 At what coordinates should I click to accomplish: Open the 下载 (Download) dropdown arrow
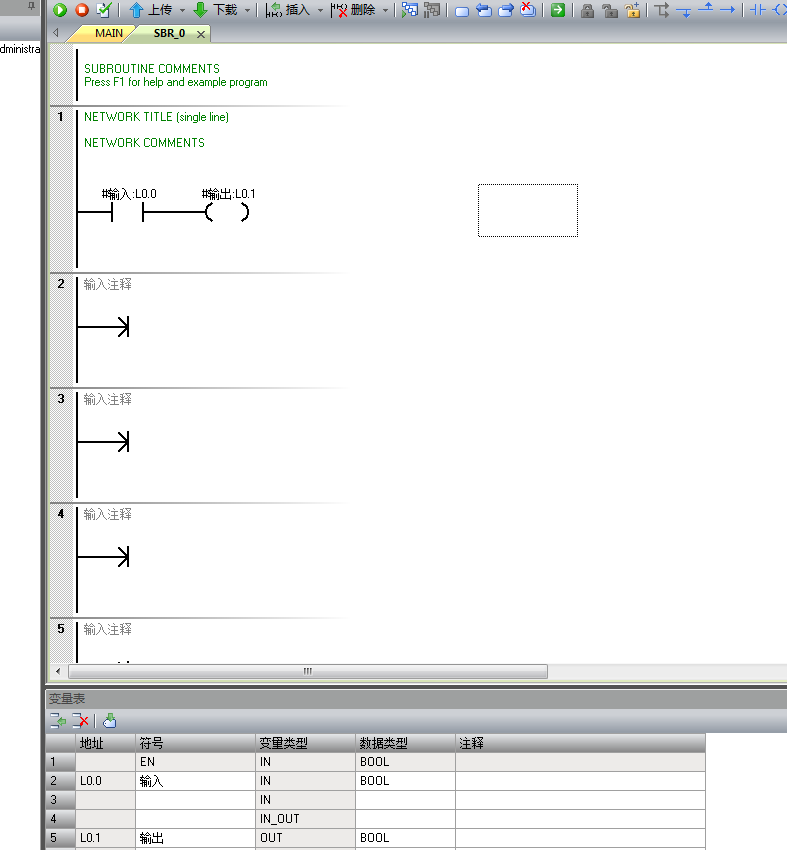(x=247, y=10)
